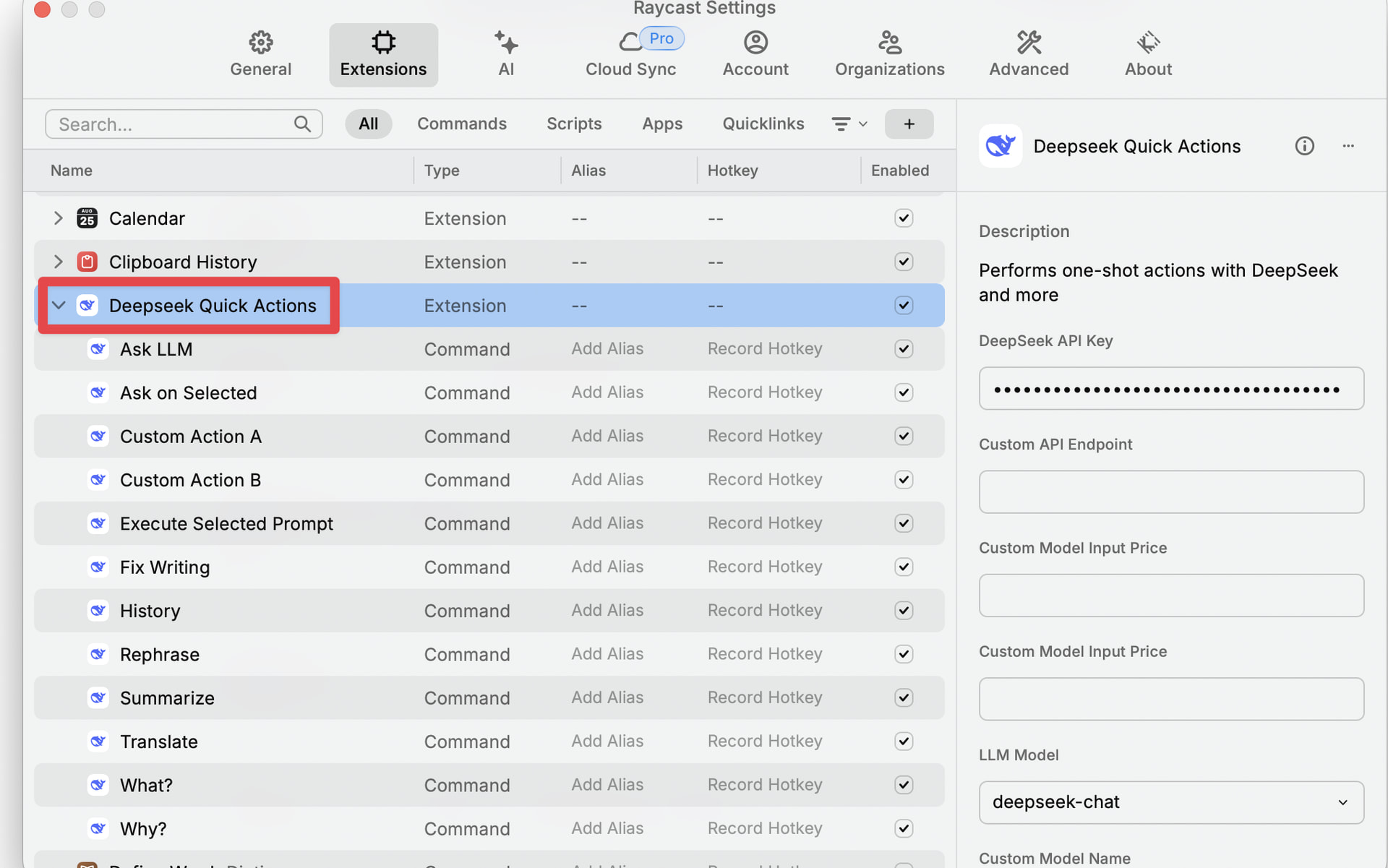Click the Custom Action B icon
This screenshot has width=1388, height=868.
(98, 479)
